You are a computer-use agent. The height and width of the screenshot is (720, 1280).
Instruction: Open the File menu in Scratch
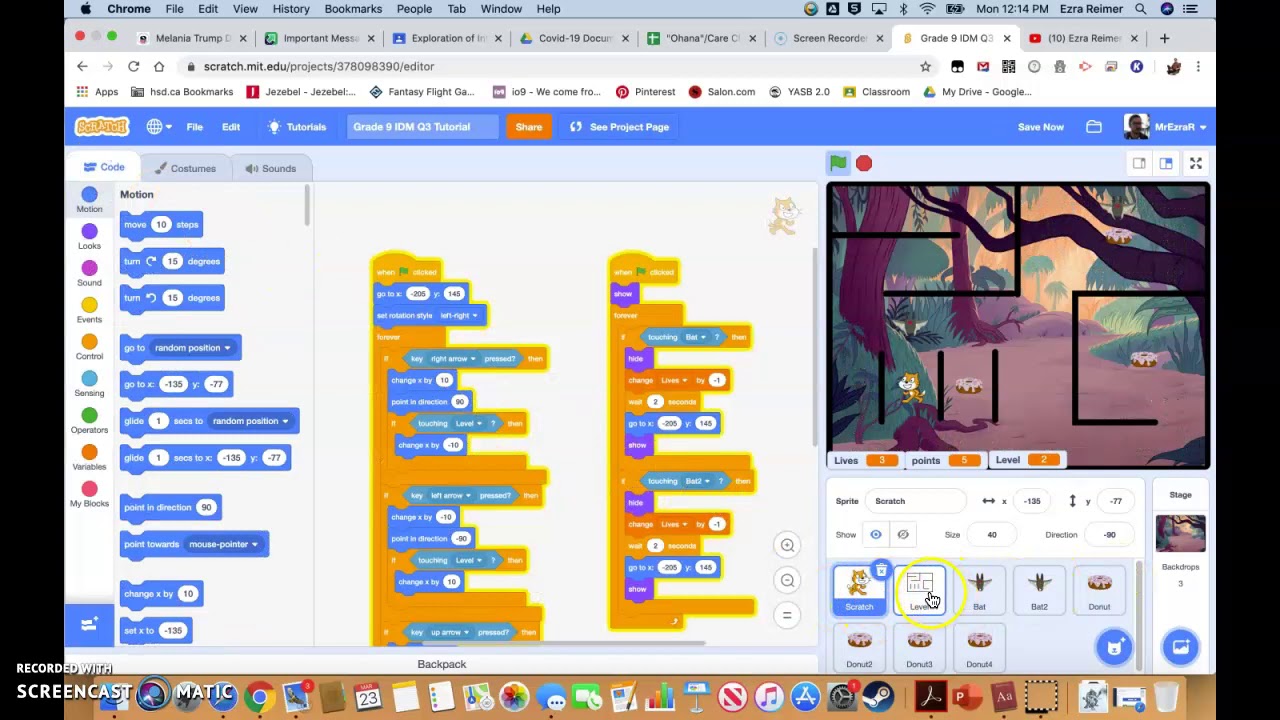(194, 127)
